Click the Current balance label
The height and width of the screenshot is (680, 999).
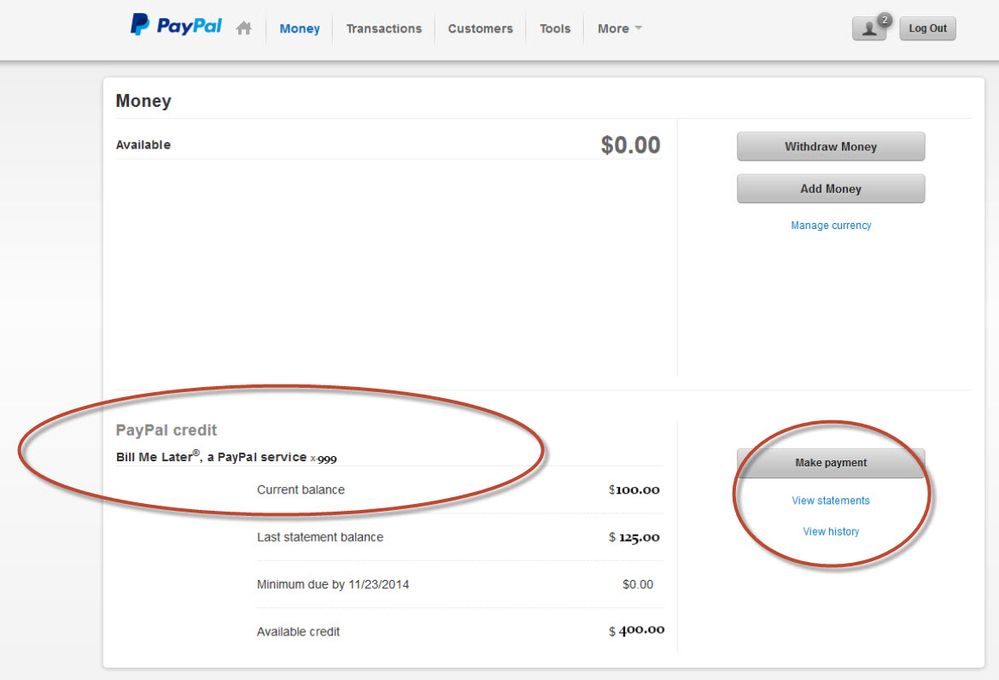click(301, 489)
